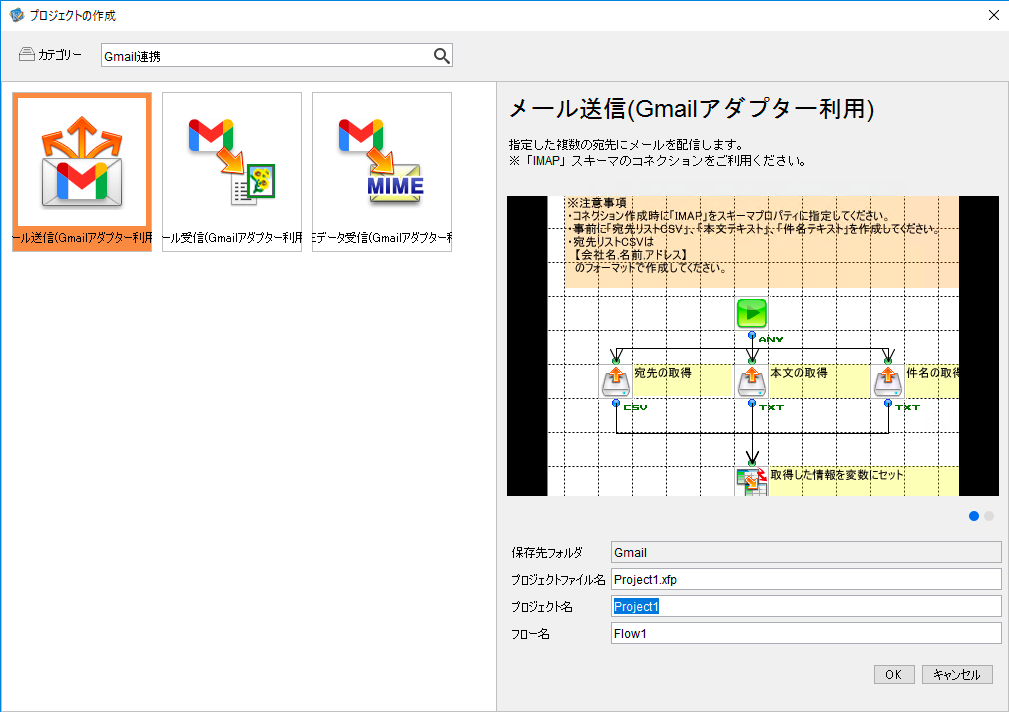The height and width of the screenshot is (712, 1009).
Task: Click the 保存先フォルダ label
Action: tap(547, 552)
